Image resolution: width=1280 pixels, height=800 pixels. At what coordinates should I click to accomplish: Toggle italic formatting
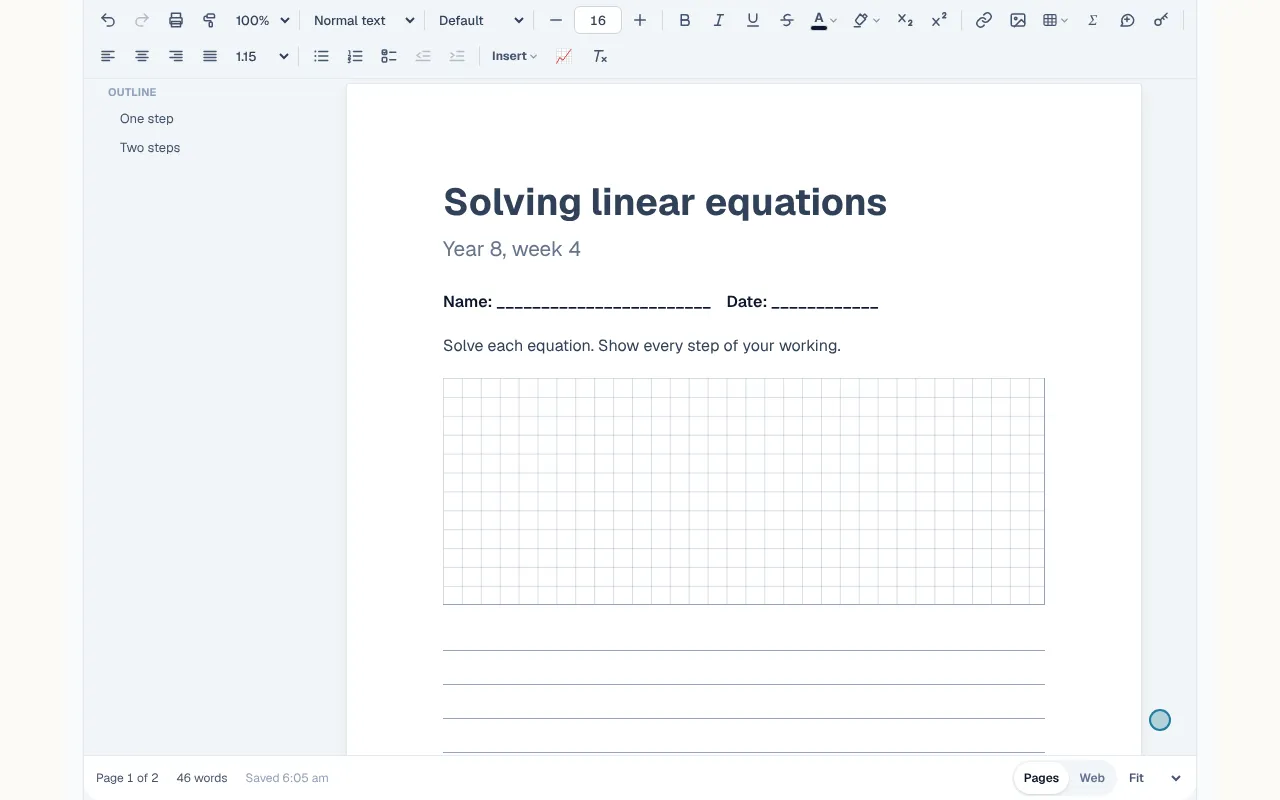[719, 20]
